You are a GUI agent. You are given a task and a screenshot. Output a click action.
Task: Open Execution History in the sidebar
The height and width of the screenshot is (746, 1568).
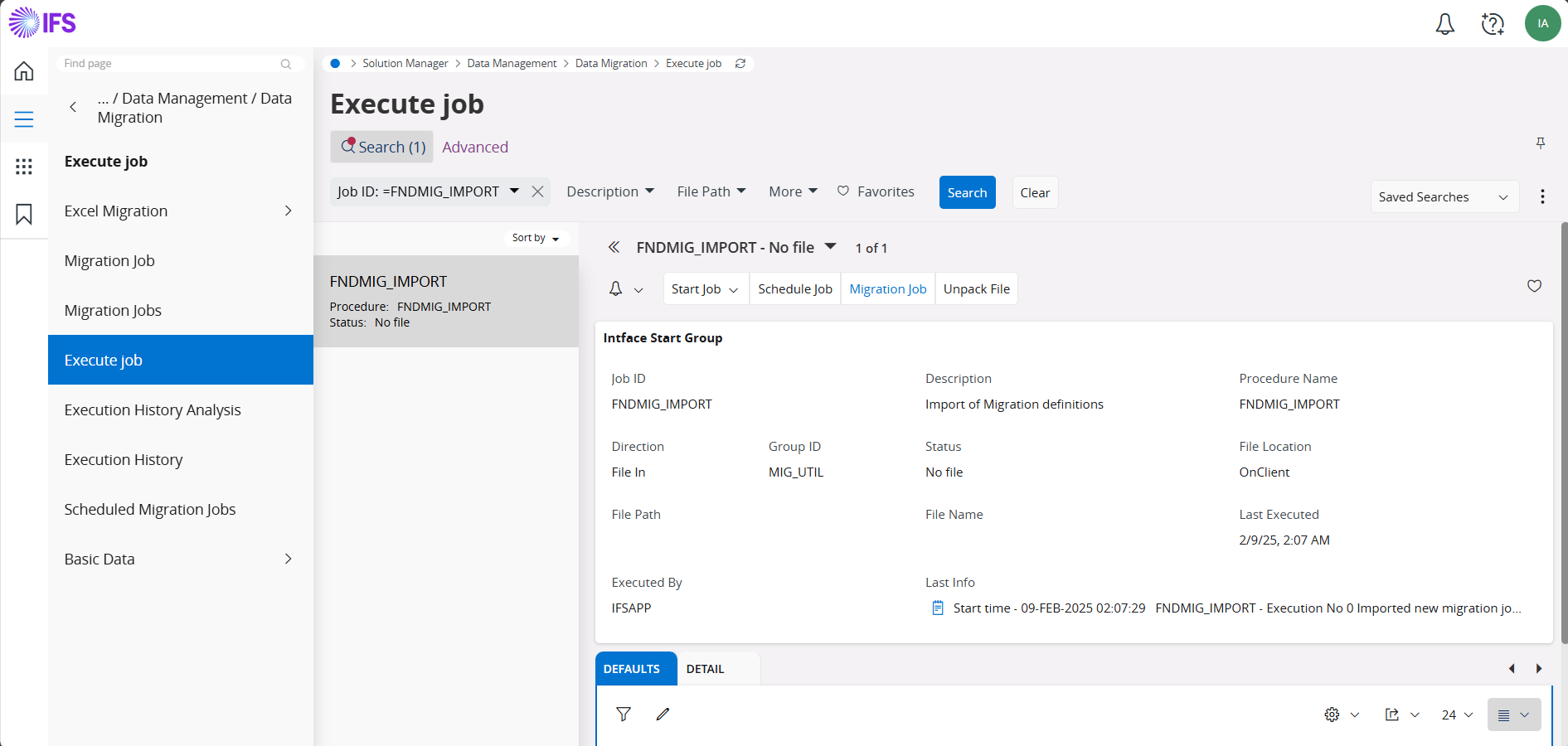[x=124, y=460]
